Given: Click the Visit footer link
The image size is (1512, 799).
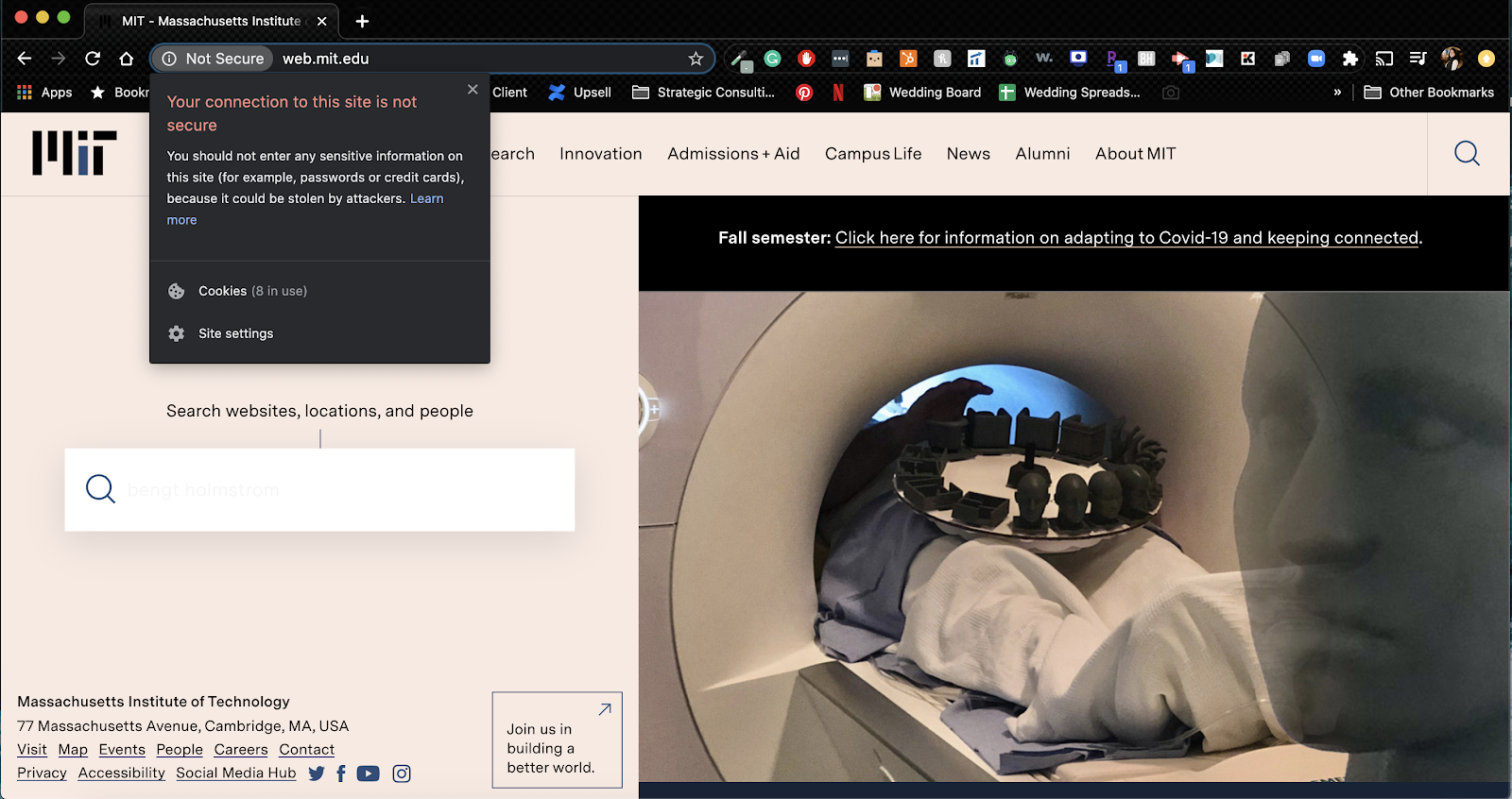Looking at the screenshot, I should [x=32, y=750].
